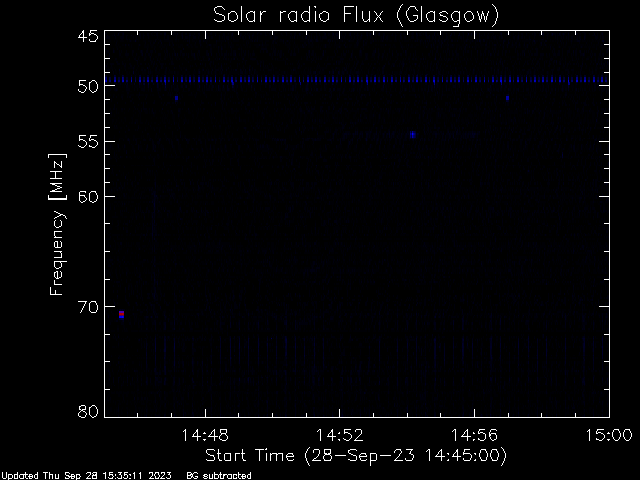Click the Updated timestamp text at bottom
This screenshot has width=640, height=480.
pyautogui.click(x=87, y=476)
